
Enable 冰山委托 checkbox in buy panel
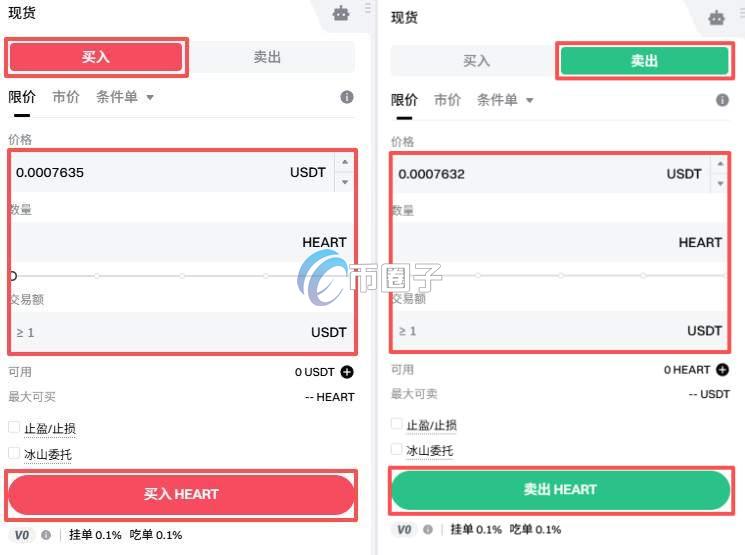coord(14,453)
